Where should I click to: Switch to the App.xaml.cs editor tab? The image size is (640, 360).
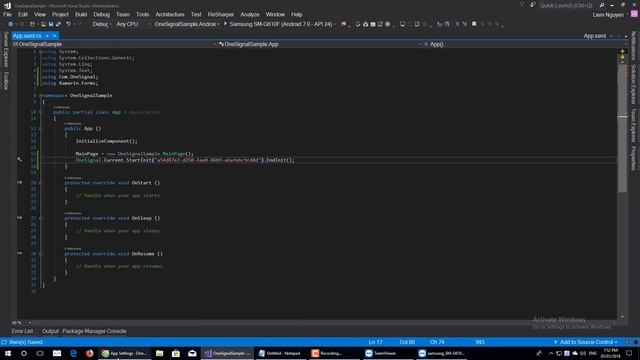tap(27, 36)
